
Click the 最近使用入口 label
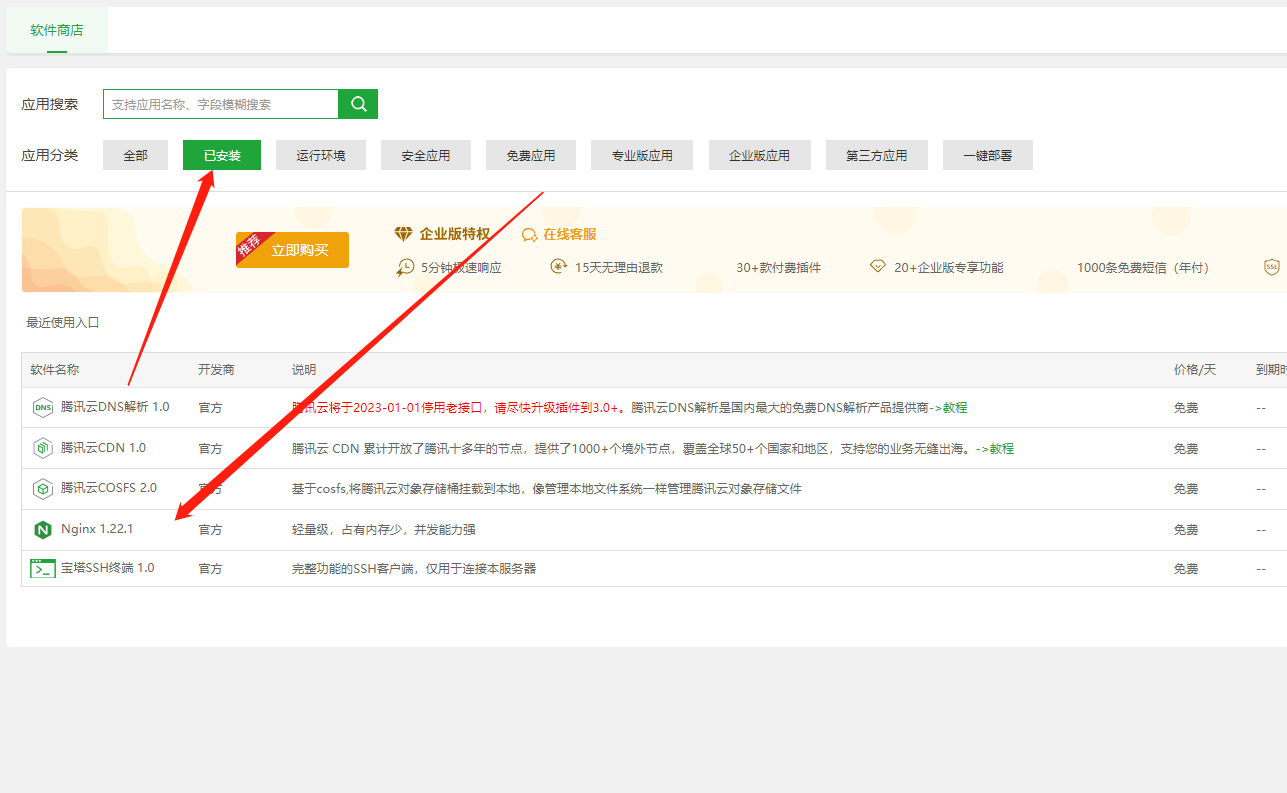point(63,323)
